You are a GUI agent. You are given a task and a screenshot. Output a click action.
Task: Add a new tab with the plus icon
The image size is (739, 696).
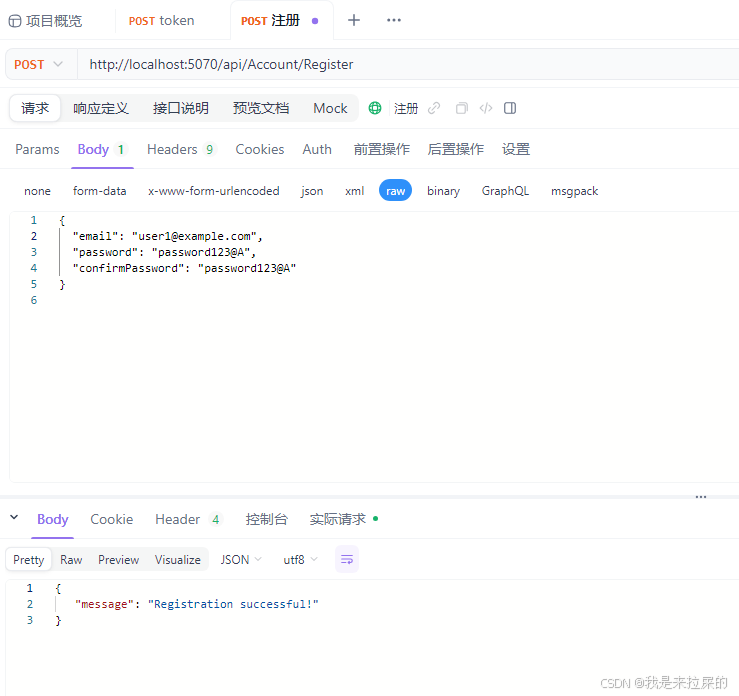(x=353, y=20)
